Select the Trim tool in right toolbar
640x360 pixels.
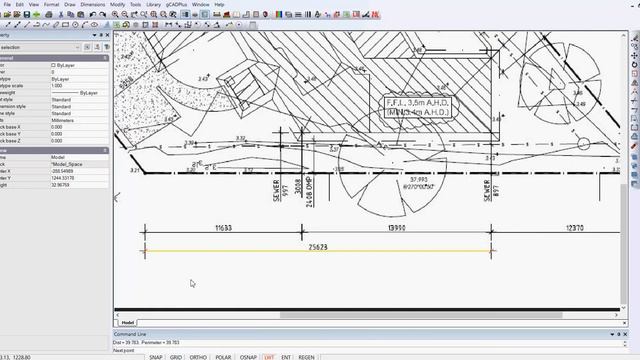pyautogui.click(x=635, y=100)
